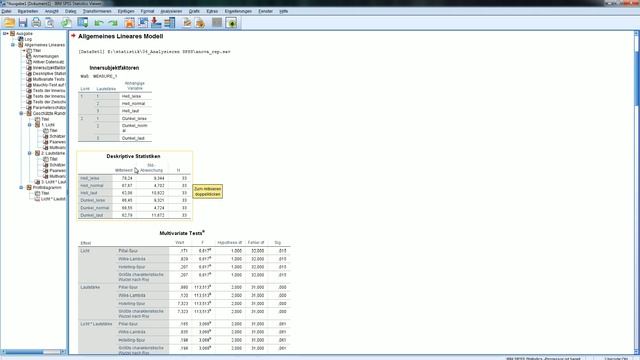Click Profildiagramm folder icon in outline

pos(29,187)
